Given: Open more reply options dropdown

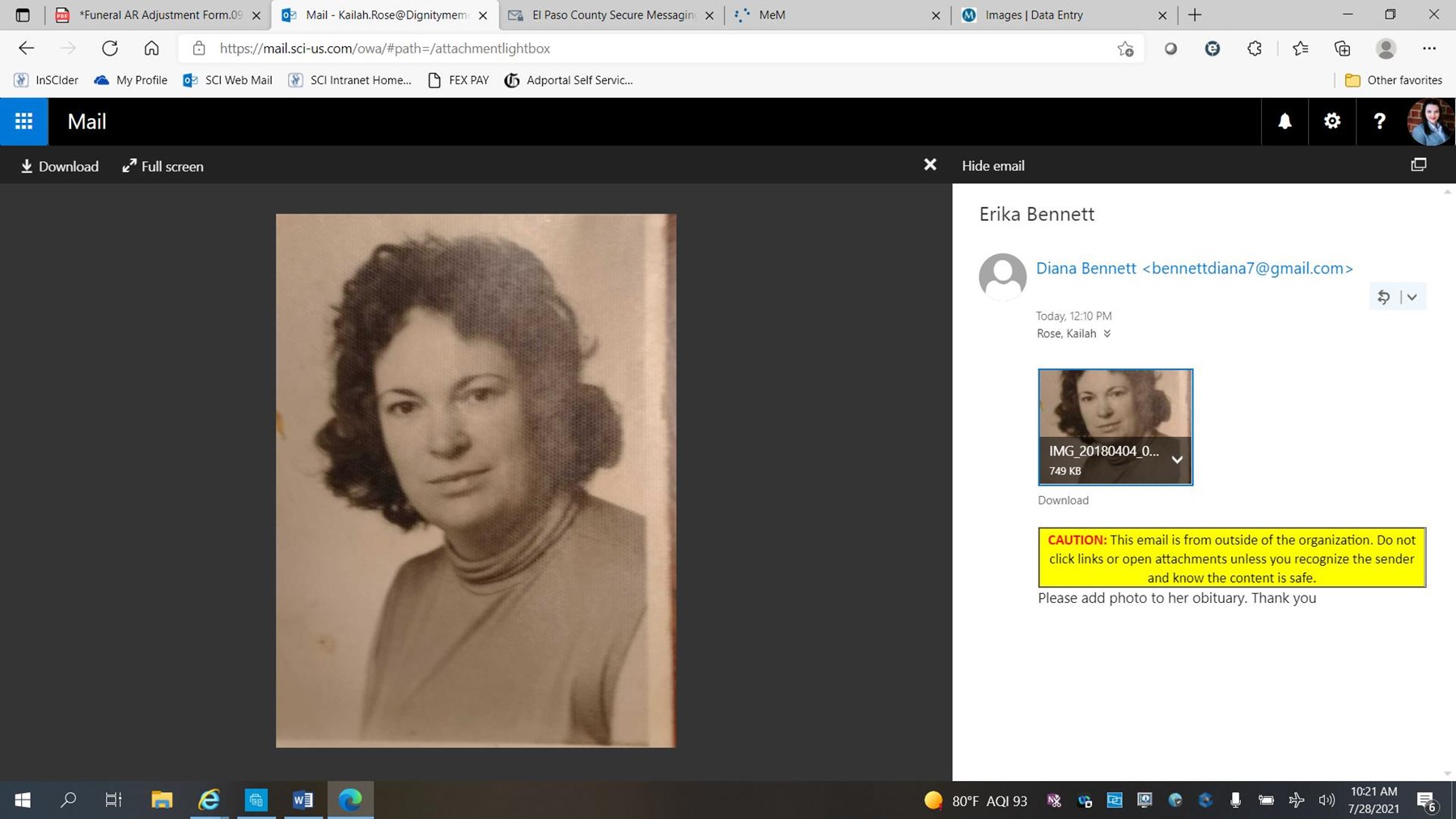Looking at the screenshot, I should click(1412, 297).
